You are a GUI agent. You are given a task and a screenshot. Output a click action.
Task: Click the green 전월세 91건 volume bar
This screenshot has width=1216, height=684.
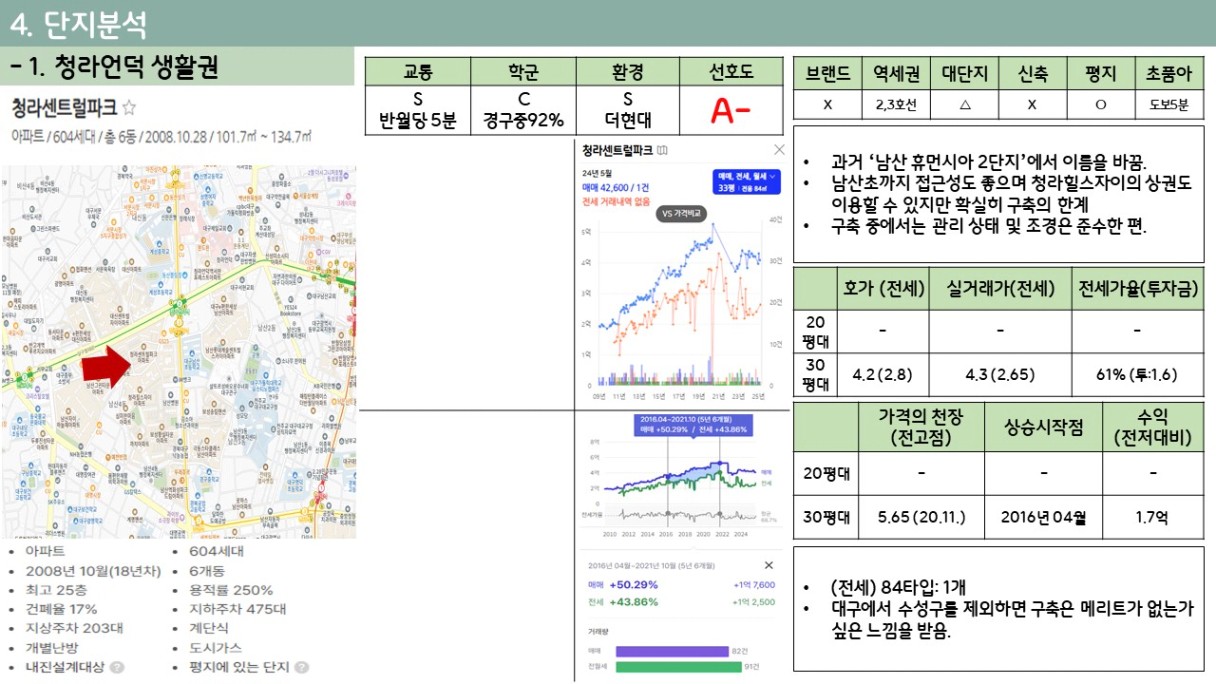pyautogui.click(x=679, y=667)
